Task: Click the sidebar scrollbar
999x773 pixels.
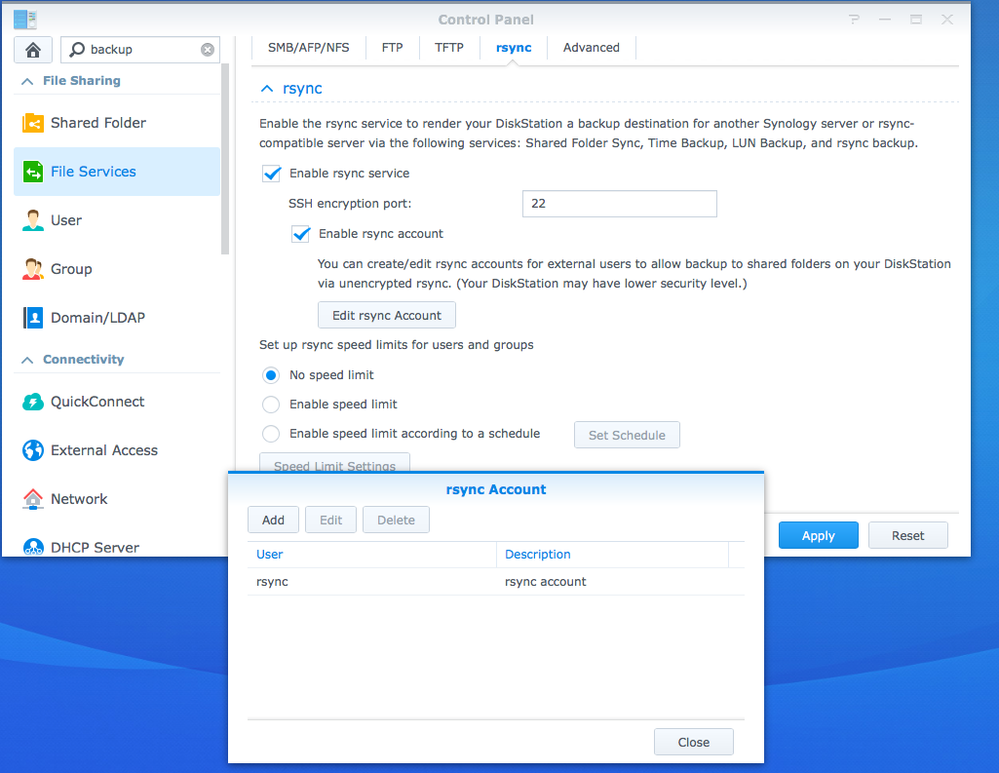Action: click(225, 159)
